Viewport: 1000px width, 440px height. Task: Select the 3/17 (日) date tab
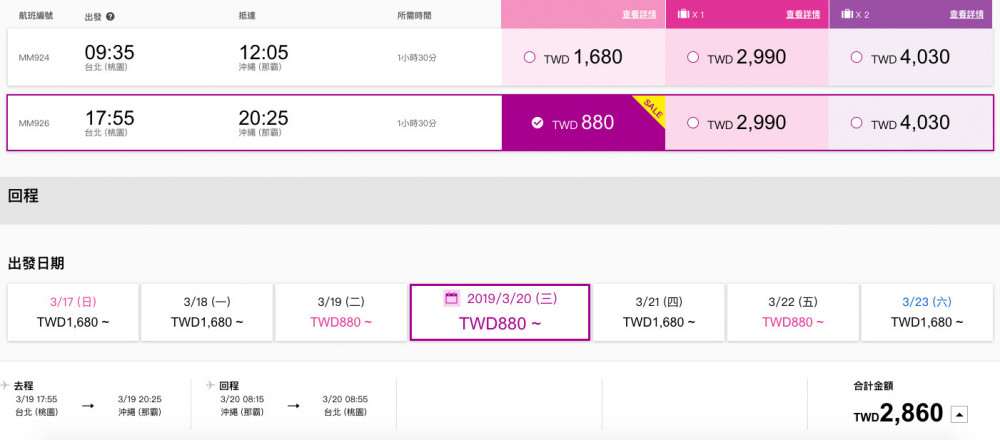72,311
